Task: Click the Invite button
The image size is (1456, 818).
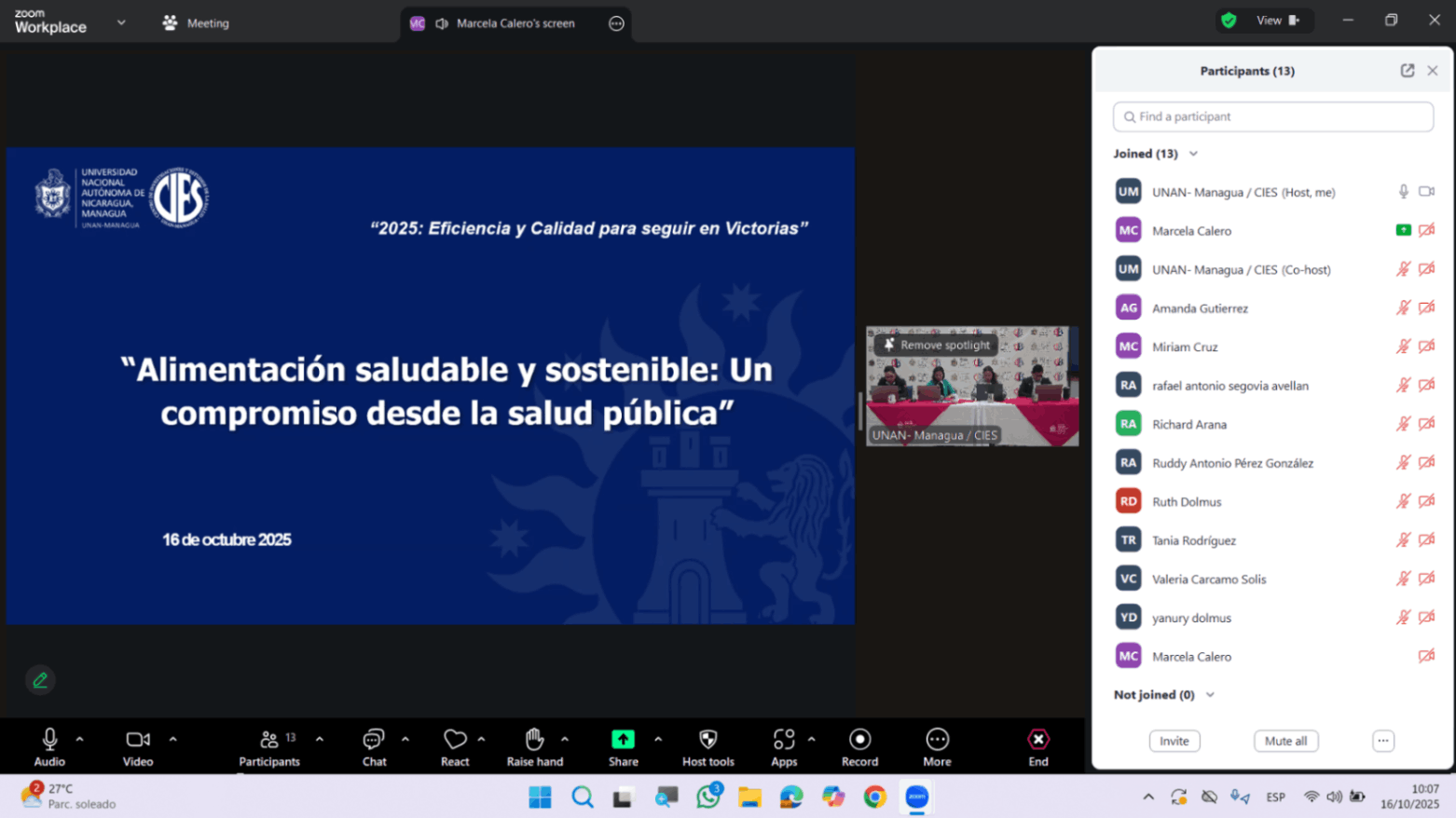Action: 1174,741
